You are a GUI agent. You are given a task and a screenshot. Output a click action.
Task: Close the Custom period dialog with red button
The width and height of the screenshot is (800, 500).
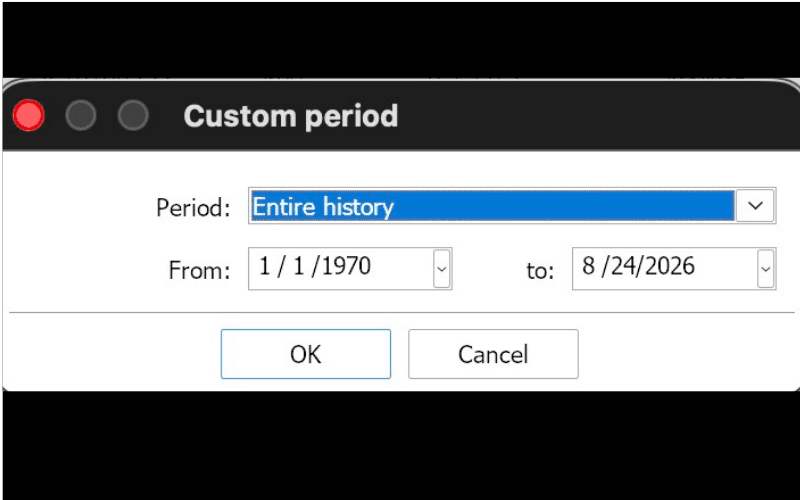29,115
